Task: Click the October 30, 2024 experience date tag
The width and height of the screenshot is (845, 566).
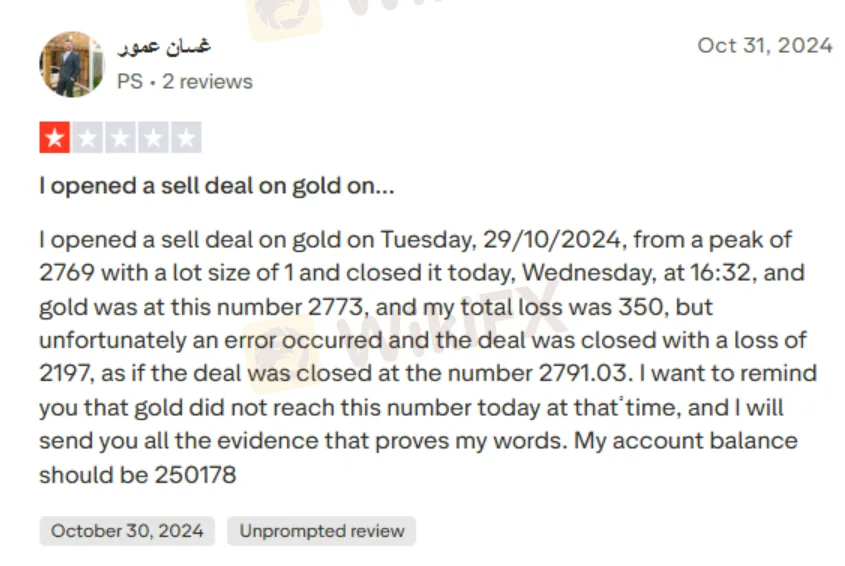Action: click(x=127, y=531)
